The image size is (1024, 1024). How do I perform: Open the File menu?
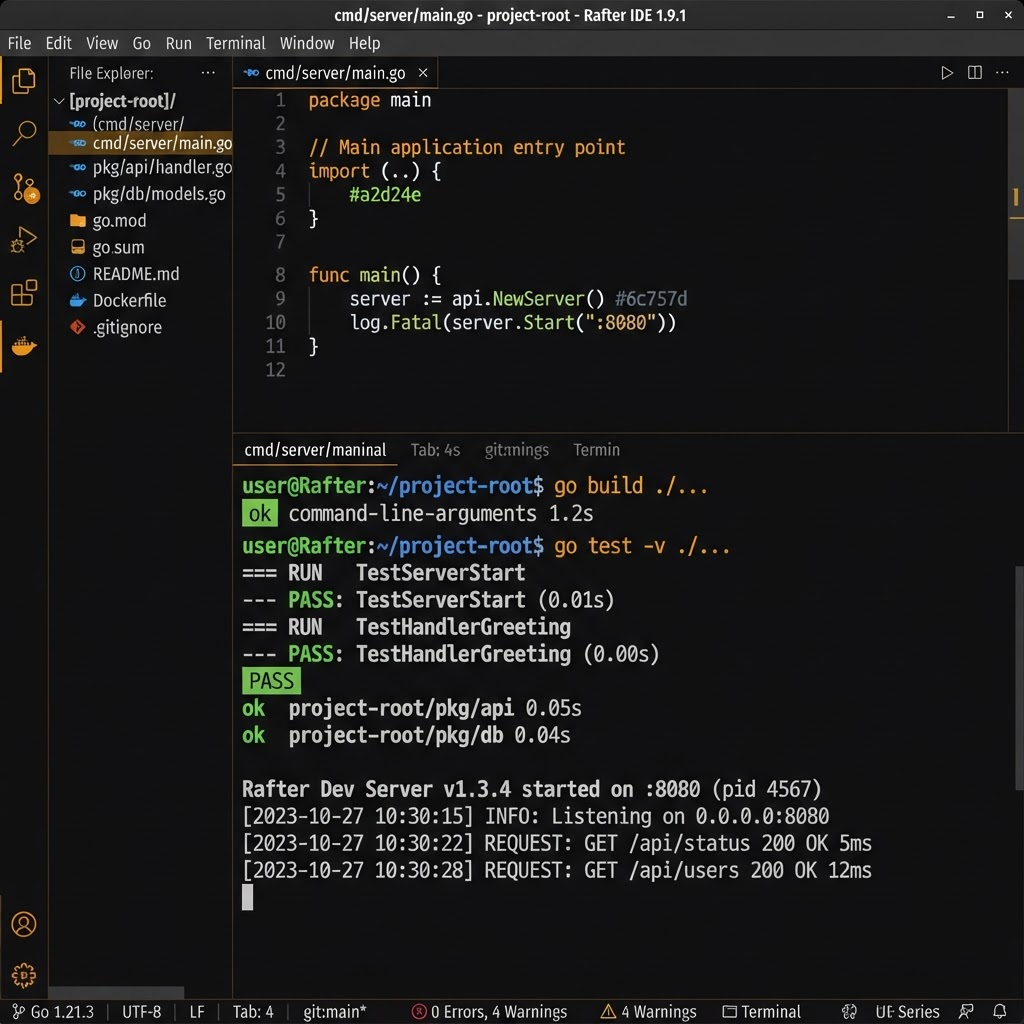[x=20, y=43]
